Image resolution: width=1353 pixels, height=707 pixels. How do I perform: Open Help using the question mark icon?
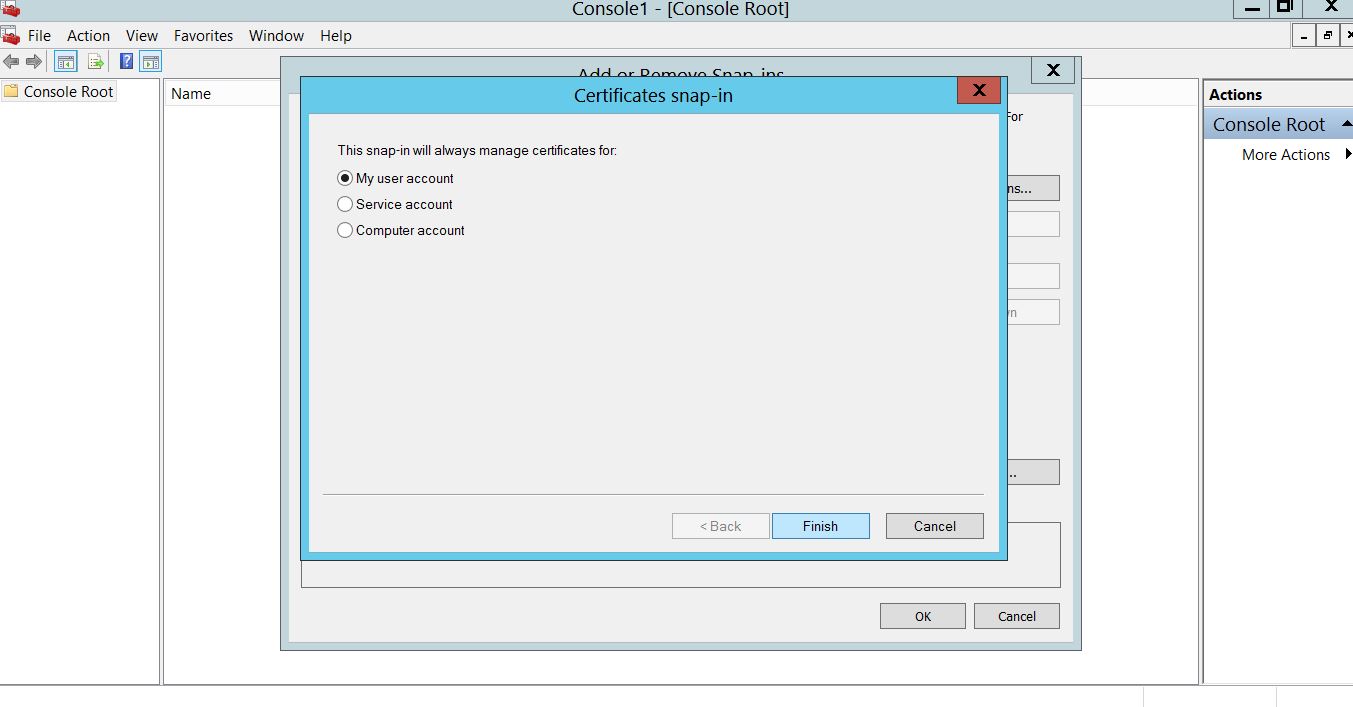click(x=127, y=62)
